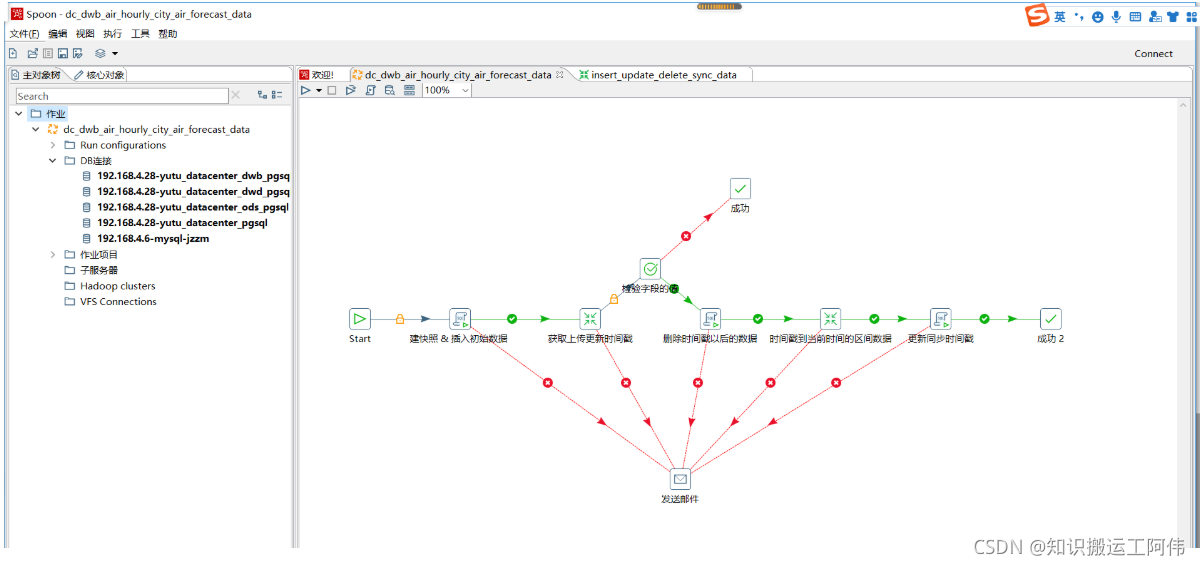1200x565 pixels.
Task: Click the replay job toolbar icon
Action: coord(351,90)
